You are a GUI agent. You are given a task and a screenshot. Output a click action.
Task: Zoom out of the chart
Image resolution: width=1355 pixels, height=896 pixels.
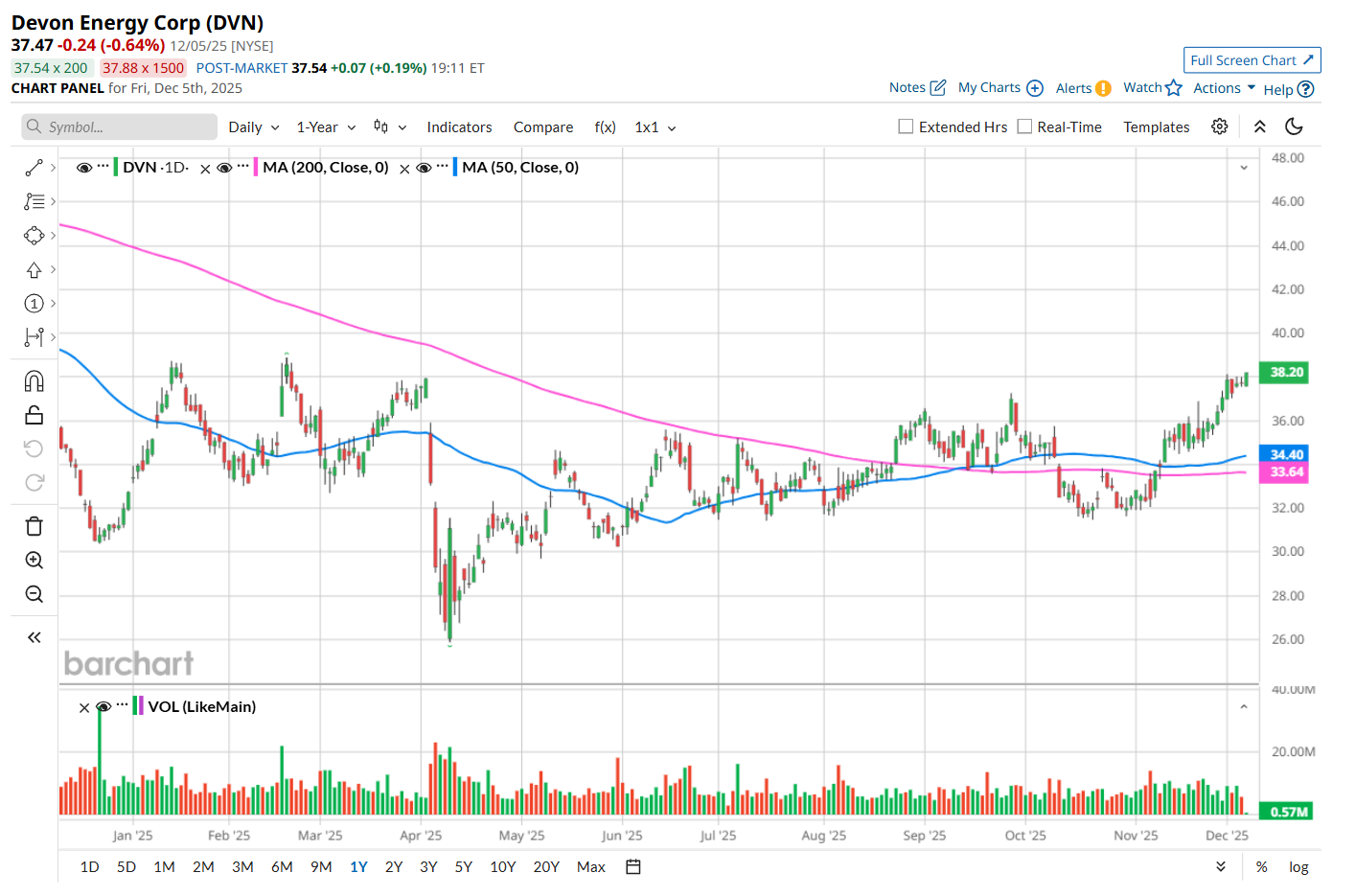(x=34, y=594)
